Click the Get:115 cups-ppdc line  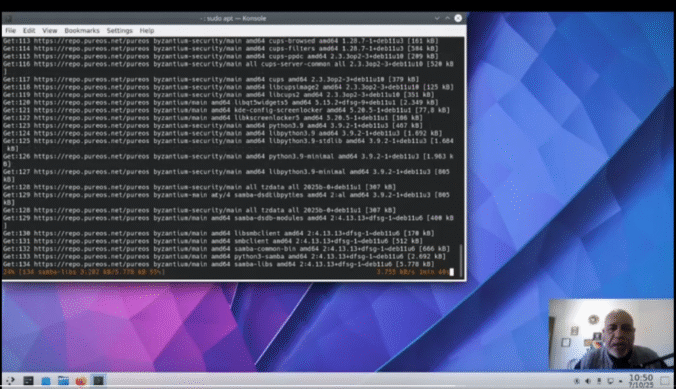pyautogui.click(x=220, y=56)
